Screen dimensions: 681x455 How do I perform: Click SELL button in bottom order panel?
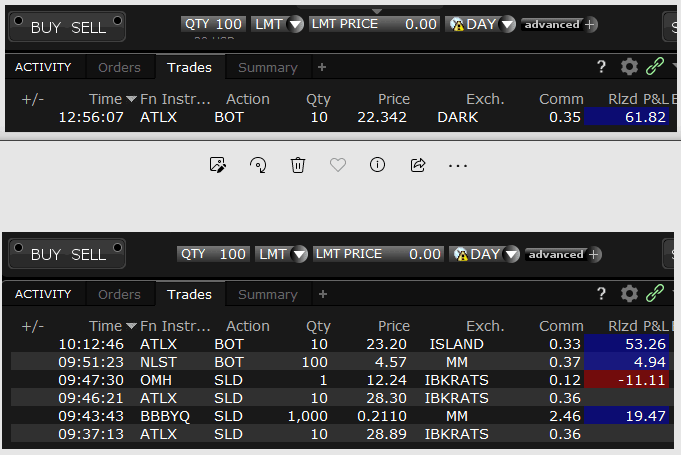pyautogui.click(x=88, y=254)
